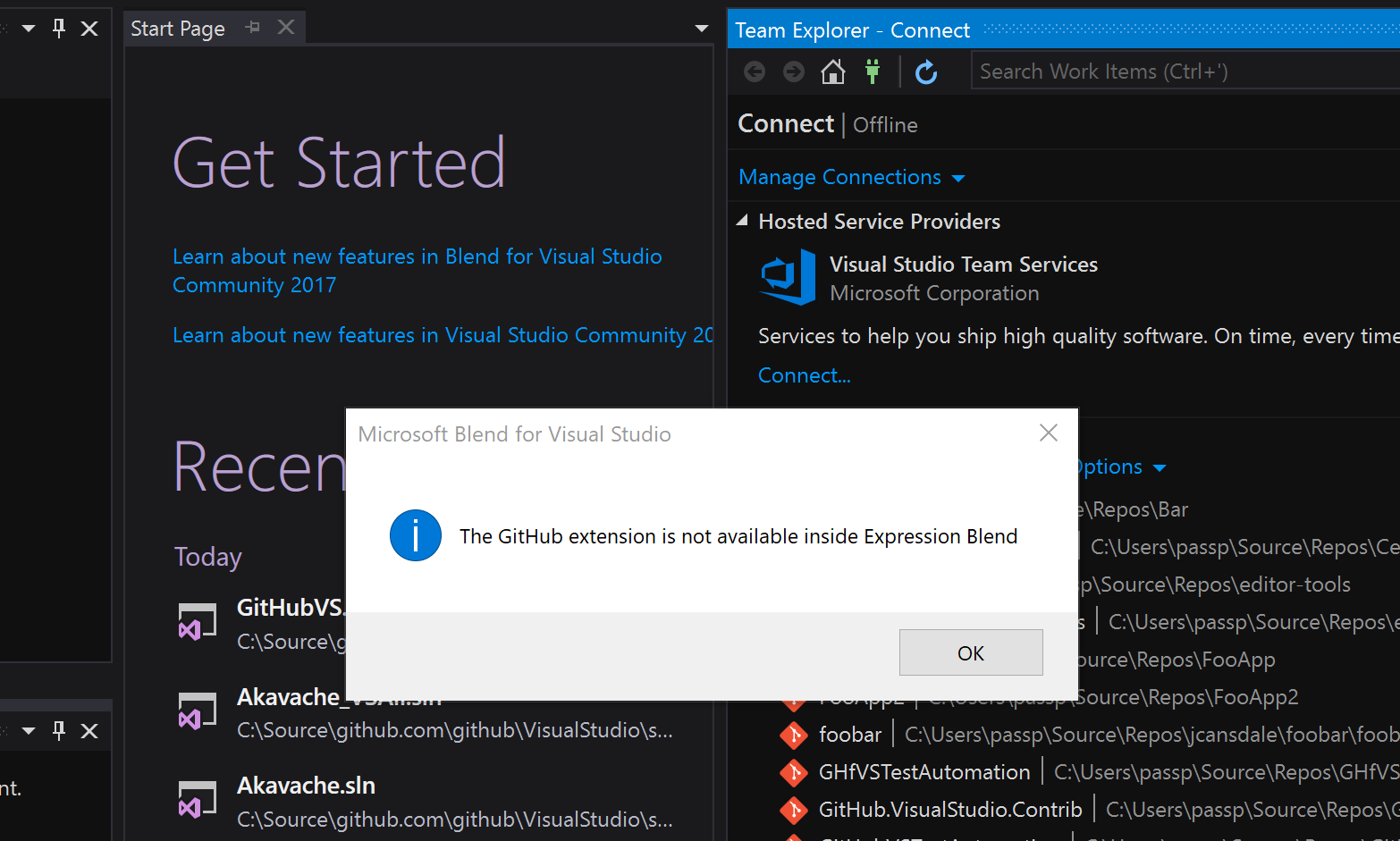This screenshot has height=841, width=1400.
Task: Click the Connect... link under Team Services
Action: pyautogui.click(x=805, y=375)
